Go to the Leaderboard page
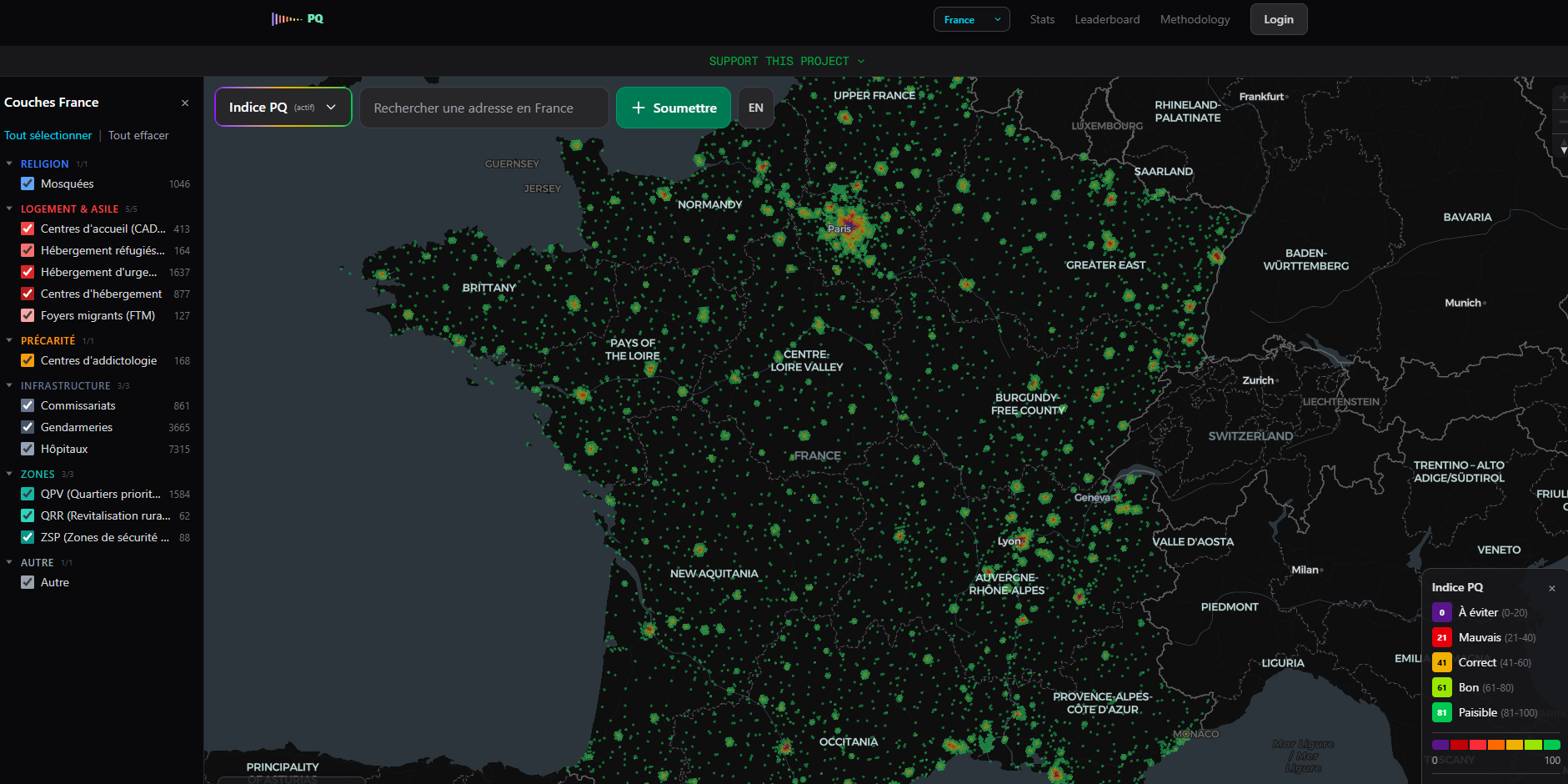Viewport: 1568px width, 784px height. tap(1107, 19)
